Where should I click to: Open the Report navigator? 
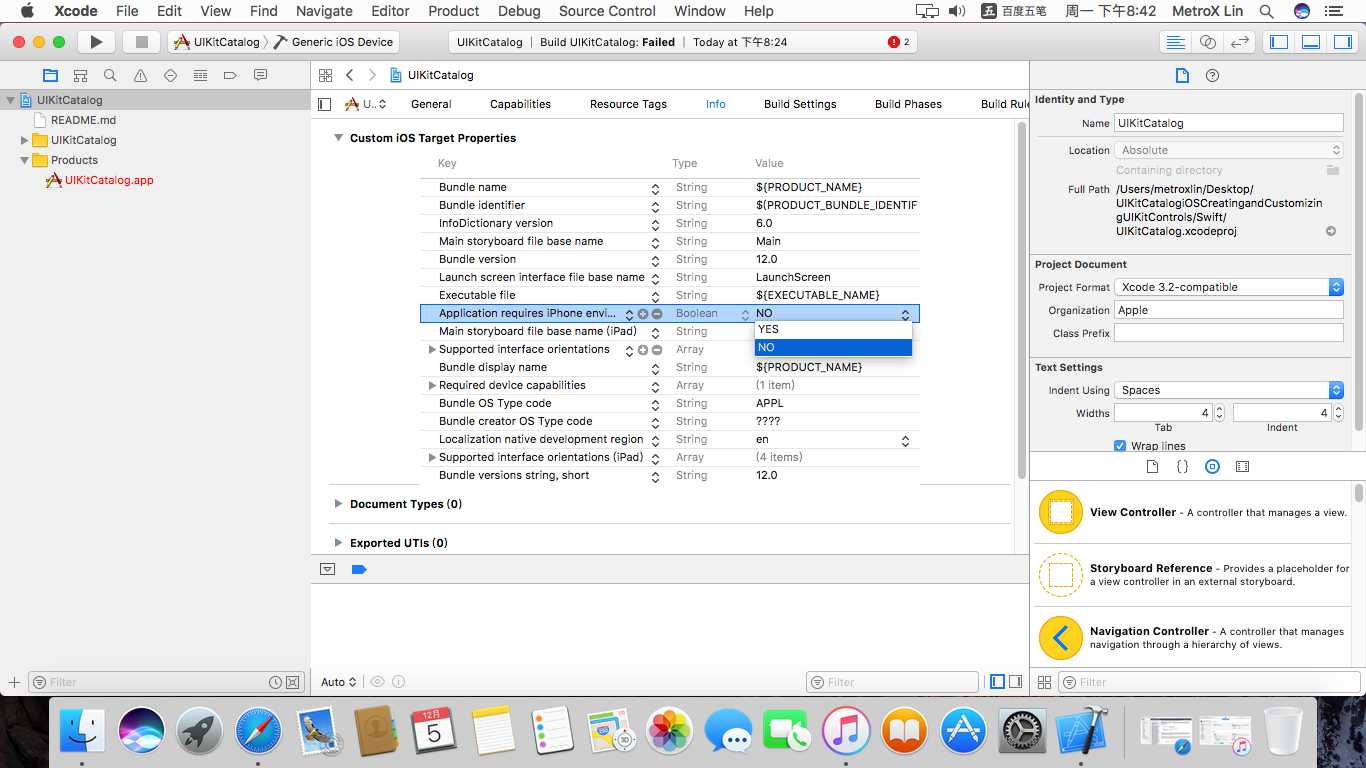pyautogui.click(x=260, y=75)
